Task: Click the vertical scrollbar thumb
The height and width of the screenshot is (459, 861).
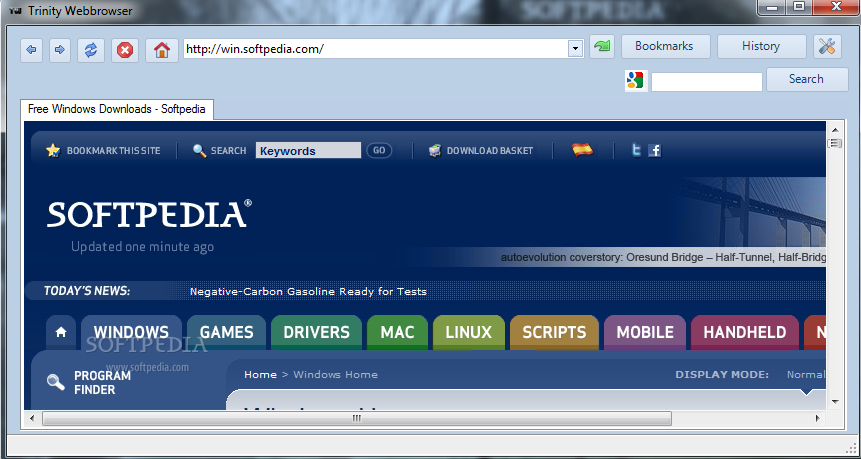Action: 835,143
